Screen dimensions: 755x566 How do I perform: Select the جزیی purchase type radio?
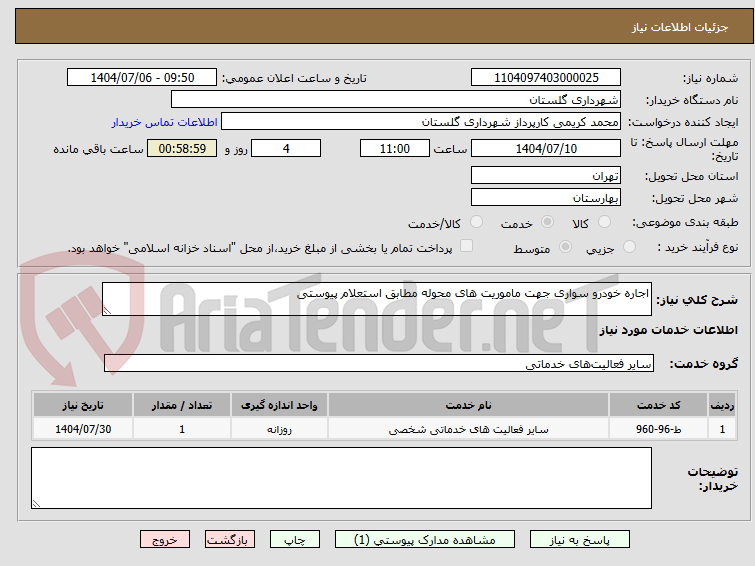point(629,247)
